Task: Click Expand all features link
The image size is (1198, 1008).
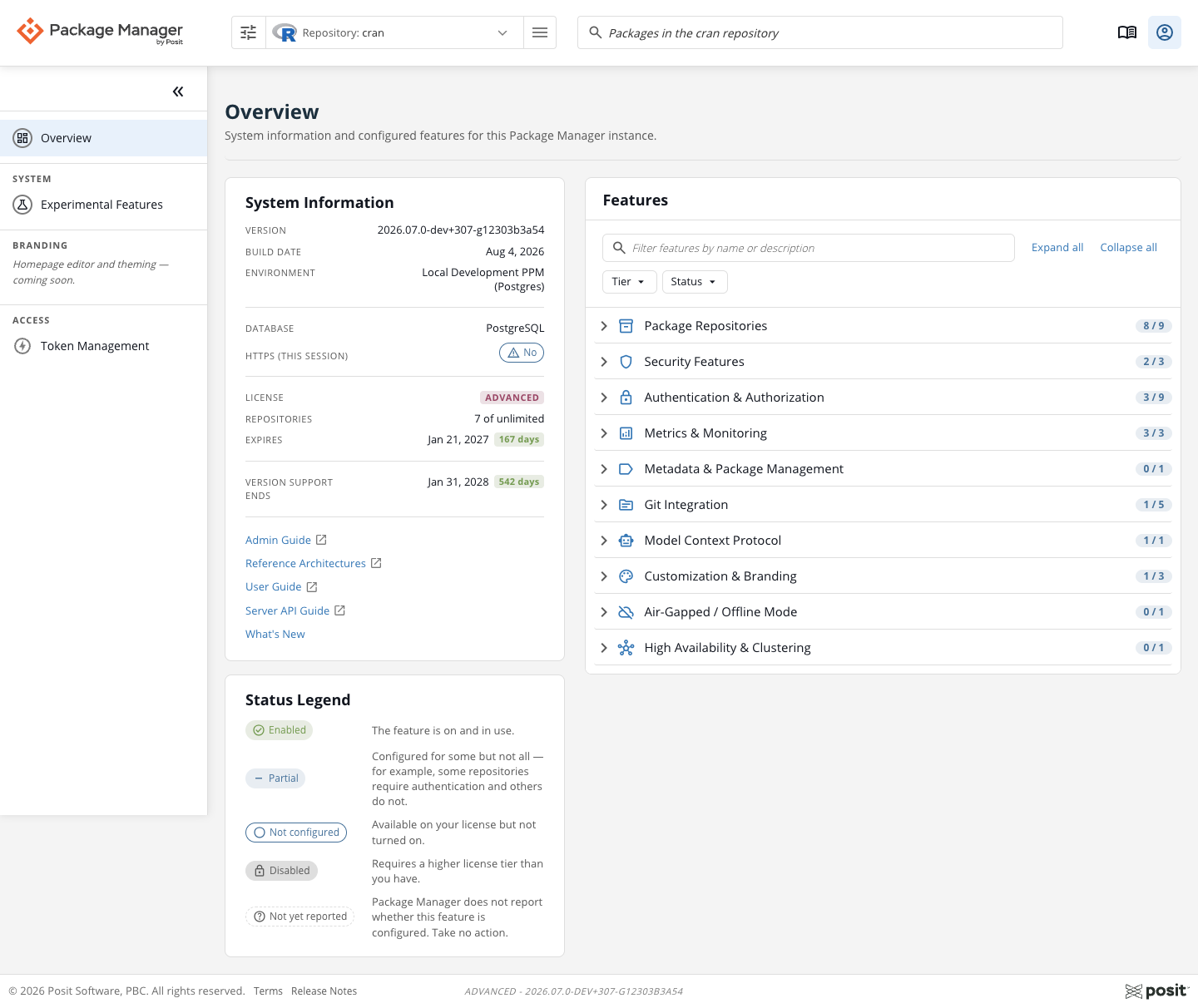Action: point(1057,248)
